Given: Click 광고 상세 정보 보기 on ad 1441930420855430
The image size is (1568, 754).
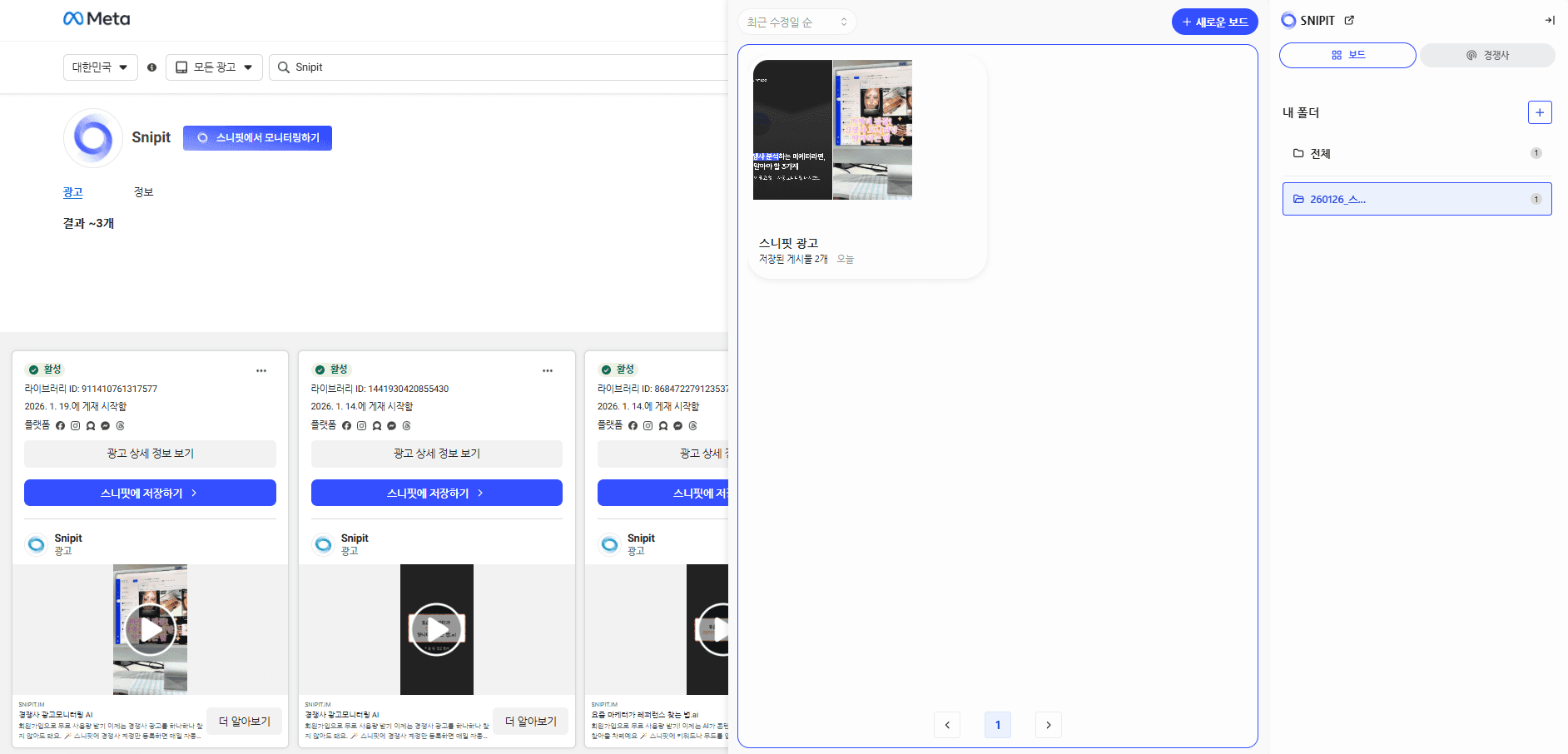Looking at the screenshot, I should [436, 454].
